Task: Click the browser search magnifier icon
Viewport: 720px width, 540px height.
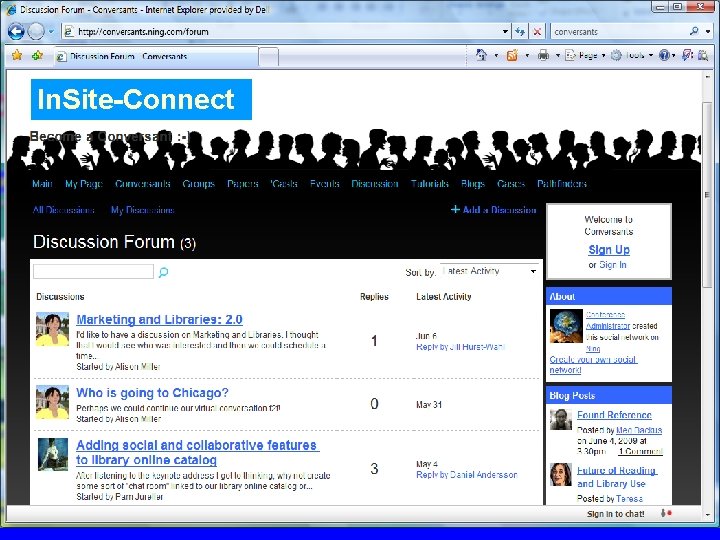Action: [694, 31]
